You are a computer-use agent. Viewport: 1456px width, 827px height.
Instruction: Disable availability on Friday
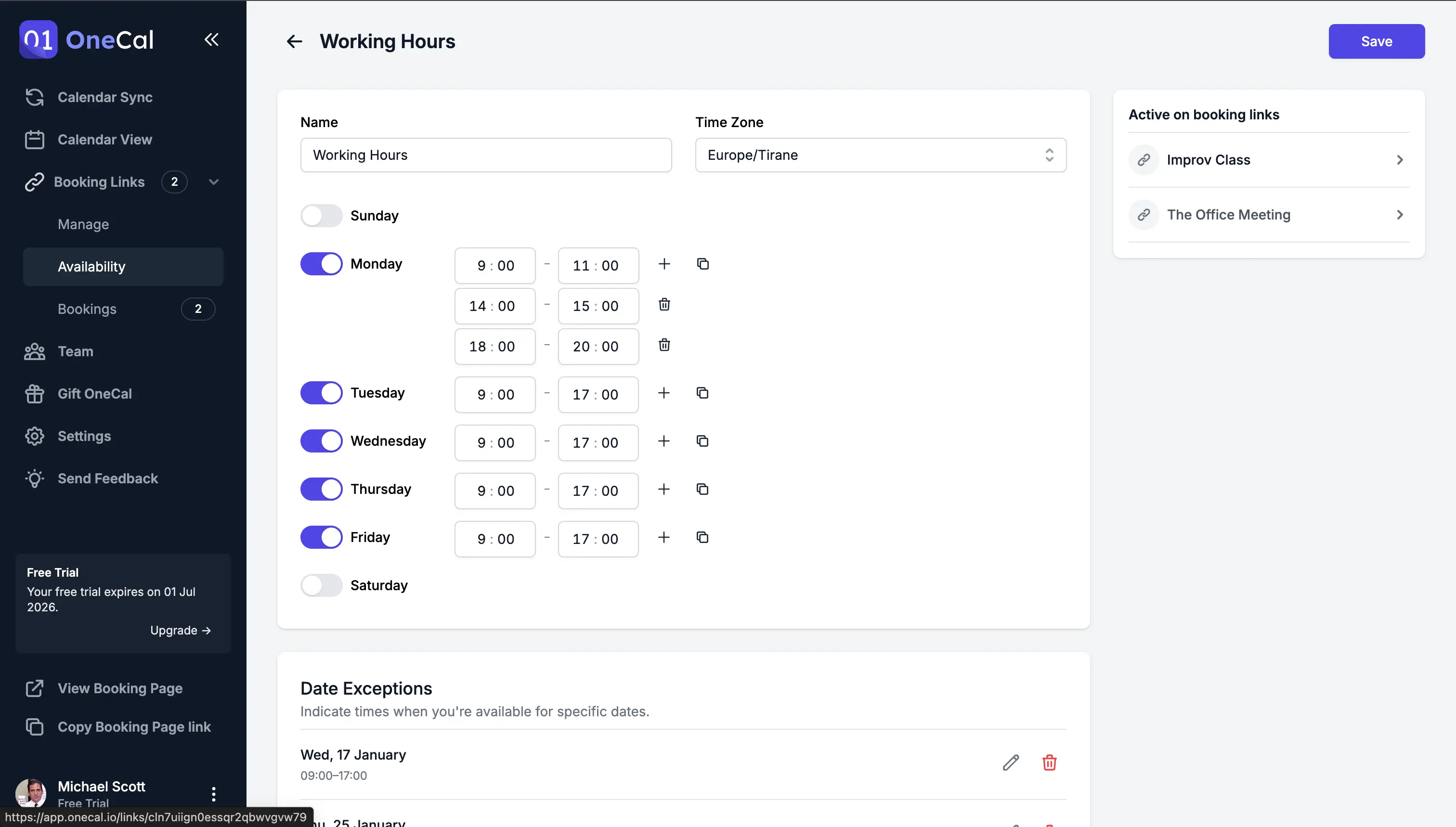(x=321, y=537)
